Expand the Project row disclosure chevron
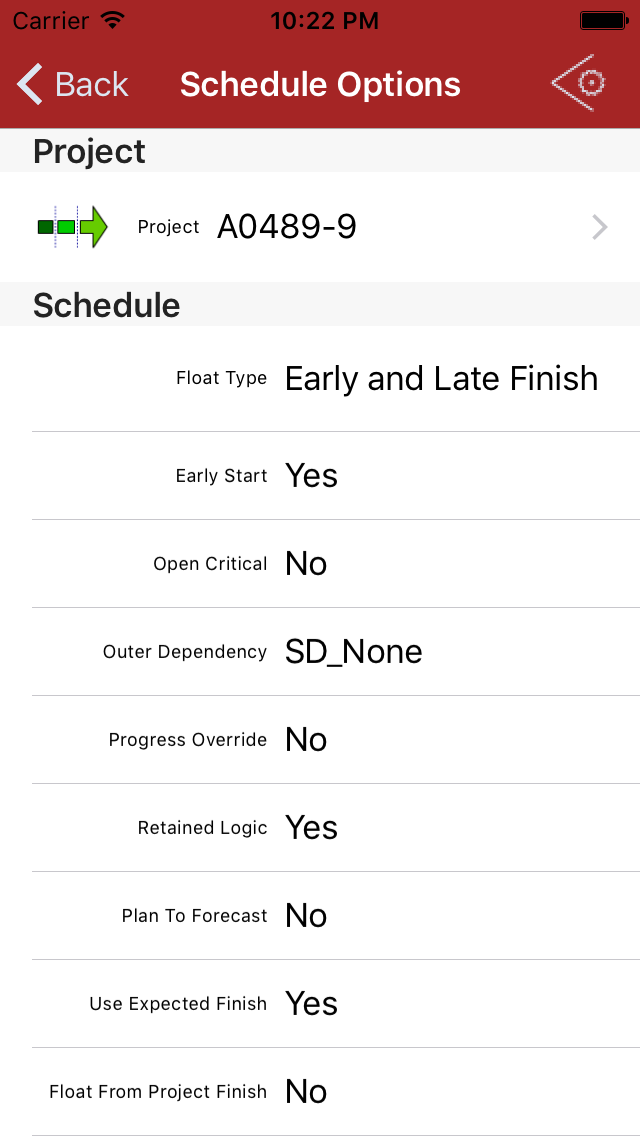 pyautogui.click(x=600, y=227)
